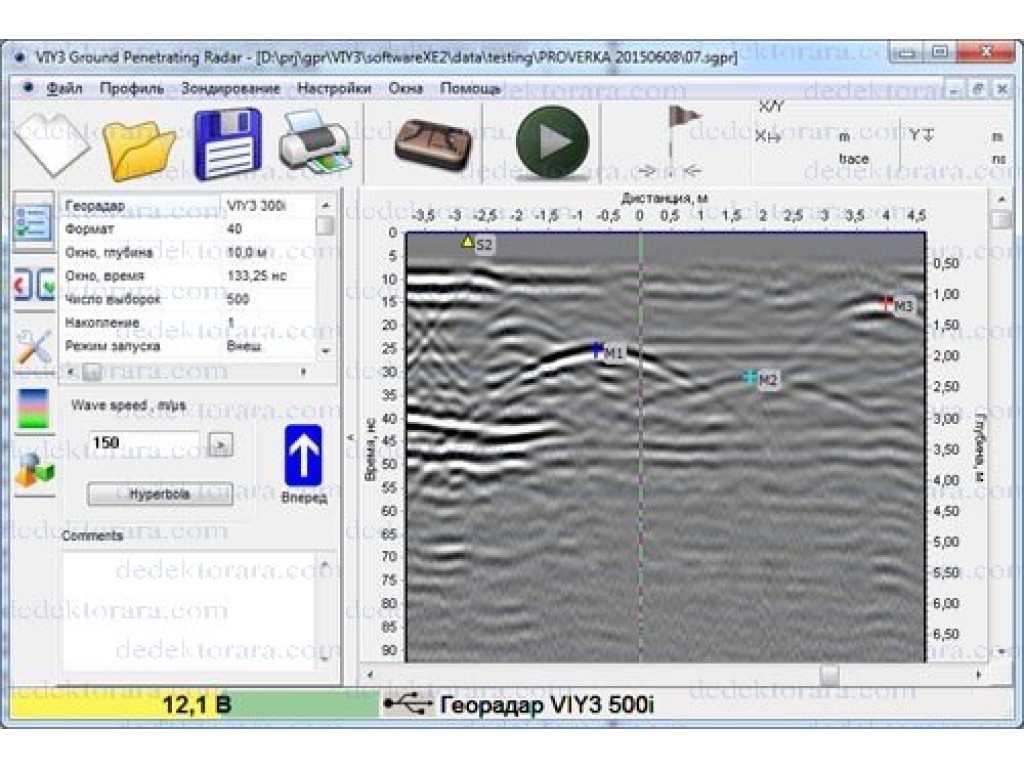1024x768 pixels.
Task: Click the Hyperbola button
Action: (160, 494)
